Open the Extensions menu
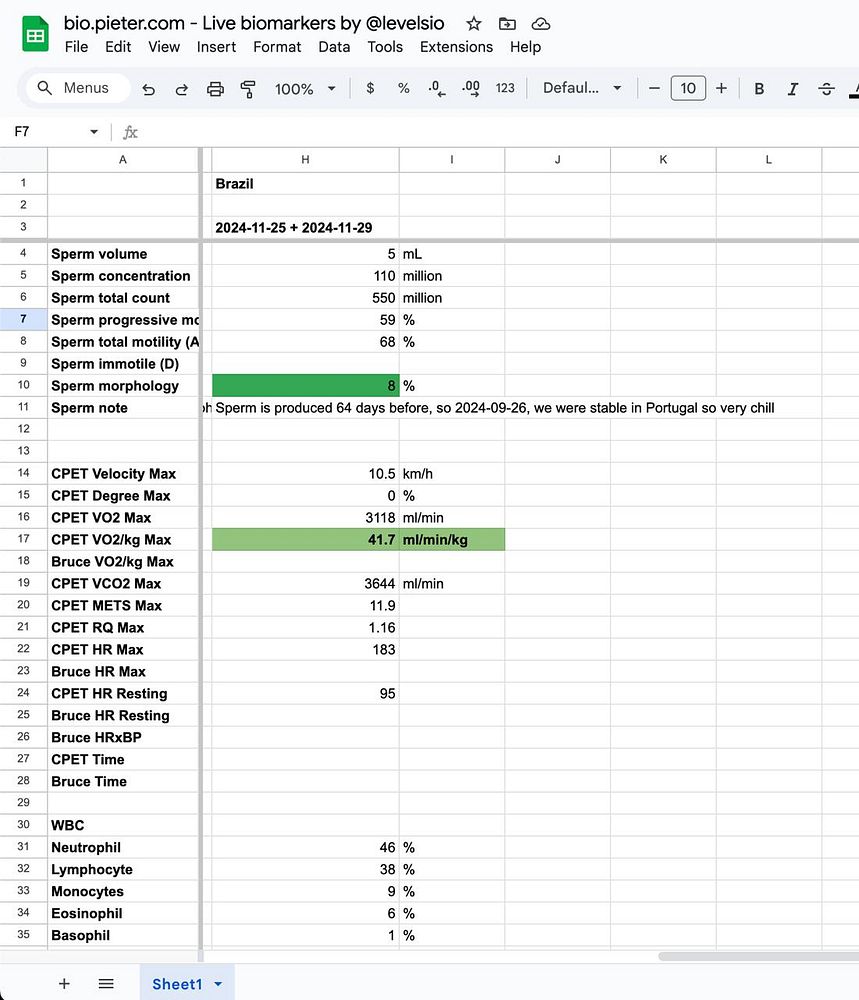The image size is (859, 1000). click(456, 47)
